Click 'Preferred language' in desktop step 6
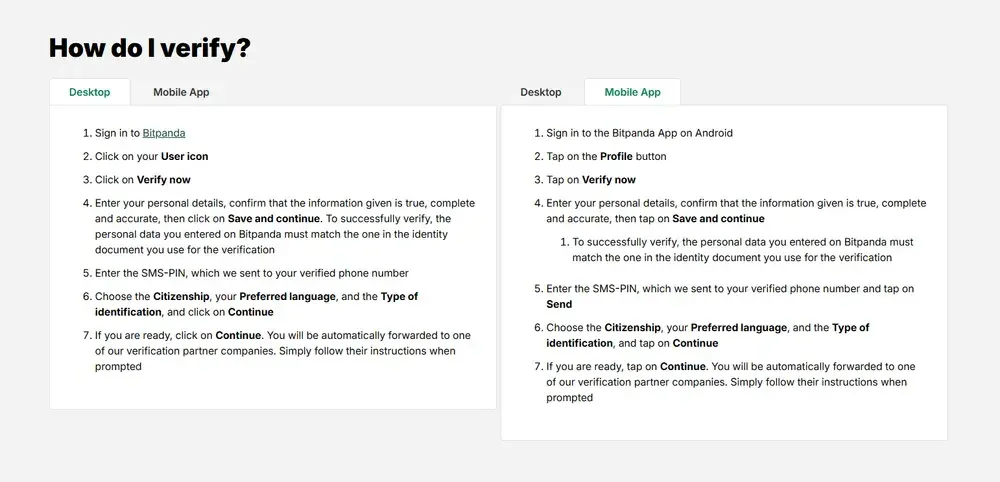The width and height of the screenshot is (1000, 482). (288, 296)
